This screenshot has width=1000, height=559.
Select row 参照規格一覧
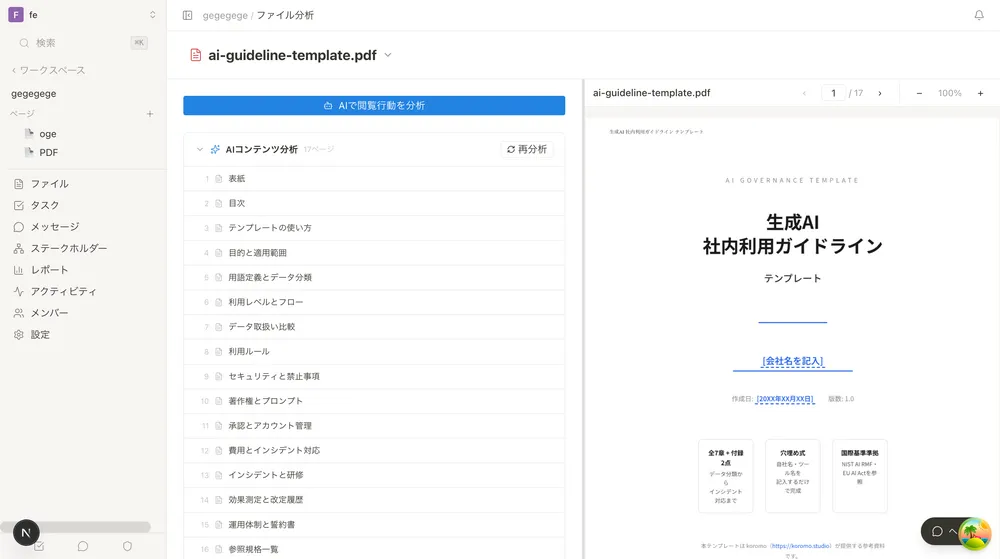pyautogui.click(x=374, y=548)
